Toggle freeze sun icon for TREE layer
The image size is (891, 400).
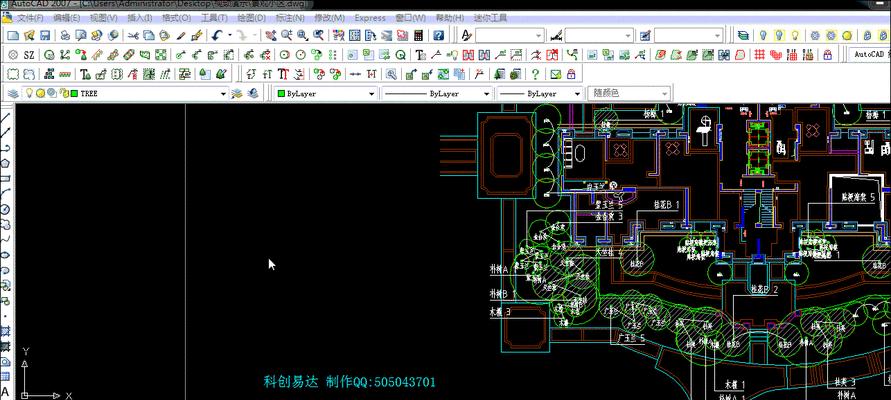click(x=40, y=93)
